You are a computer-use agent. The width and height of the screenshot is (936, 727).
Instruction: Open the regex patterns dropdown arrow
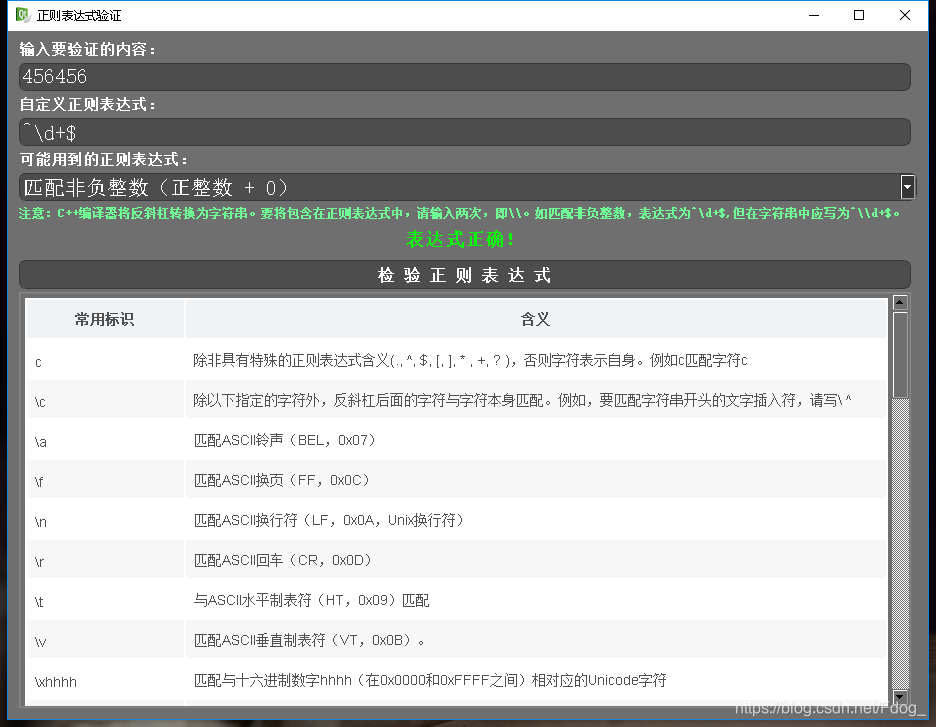pyautogui.click(x=907, y=187)
